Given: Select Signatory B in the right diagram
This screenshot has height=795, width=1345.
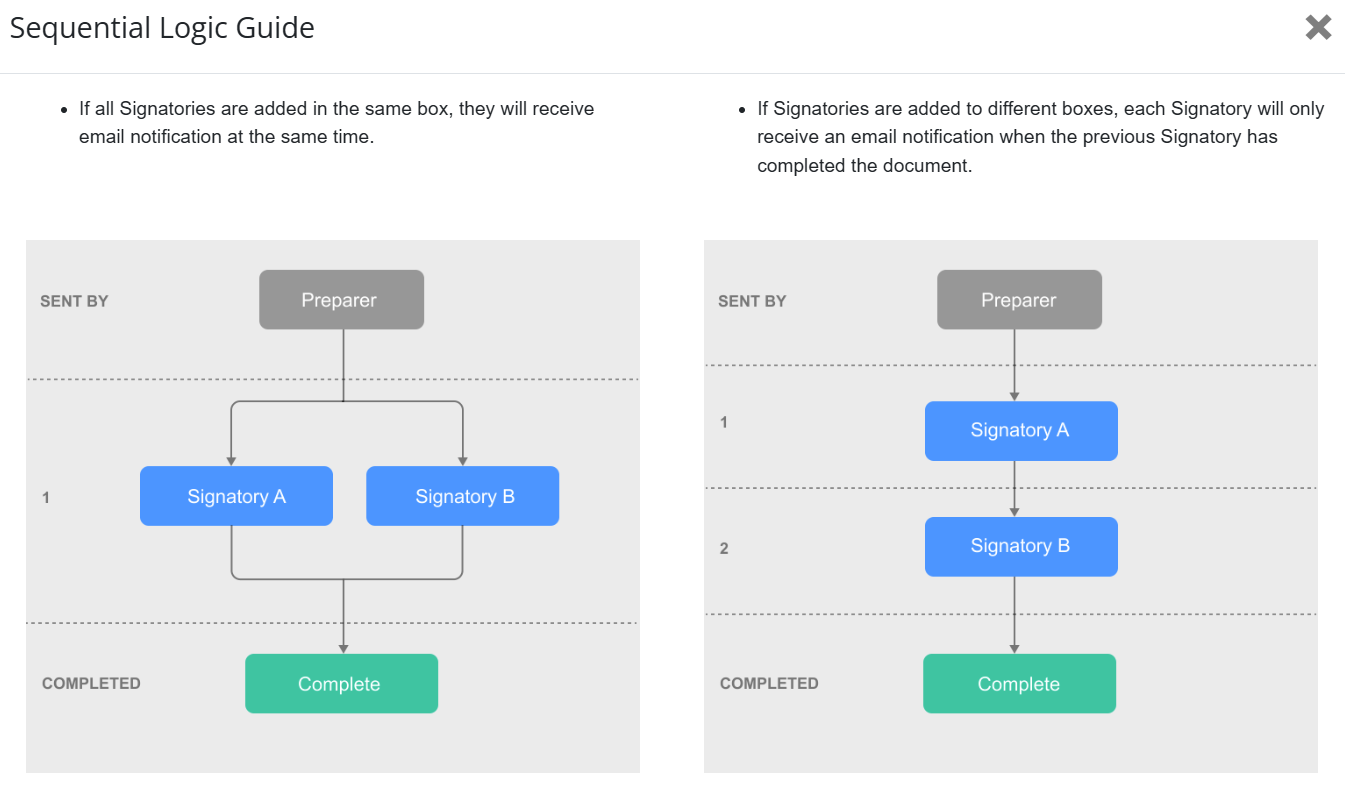Looking at the screenshot, I should coord(1021,547).
